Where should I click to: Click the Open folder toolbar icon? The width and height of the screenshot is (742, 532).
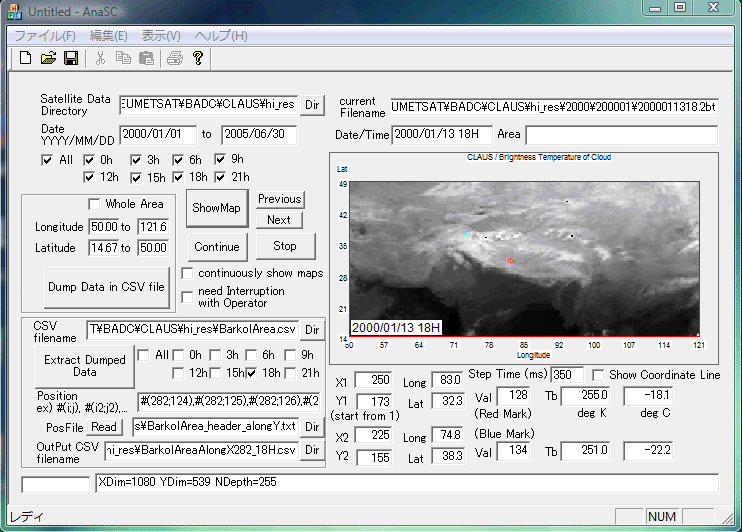(x=48, y=59)
